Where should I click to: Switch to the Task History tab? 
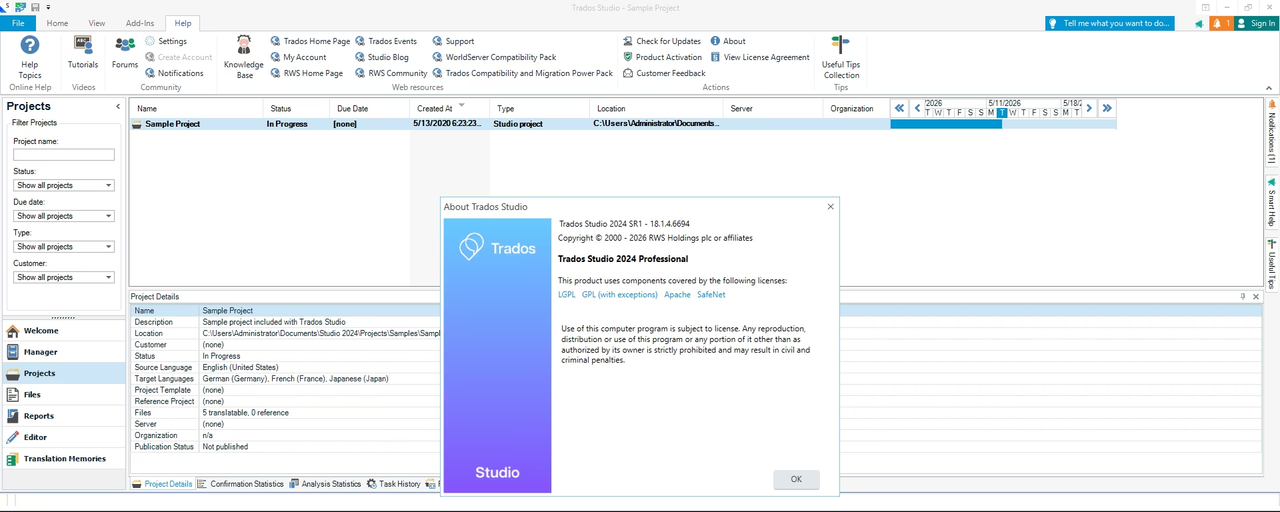[x=394, y=484]
